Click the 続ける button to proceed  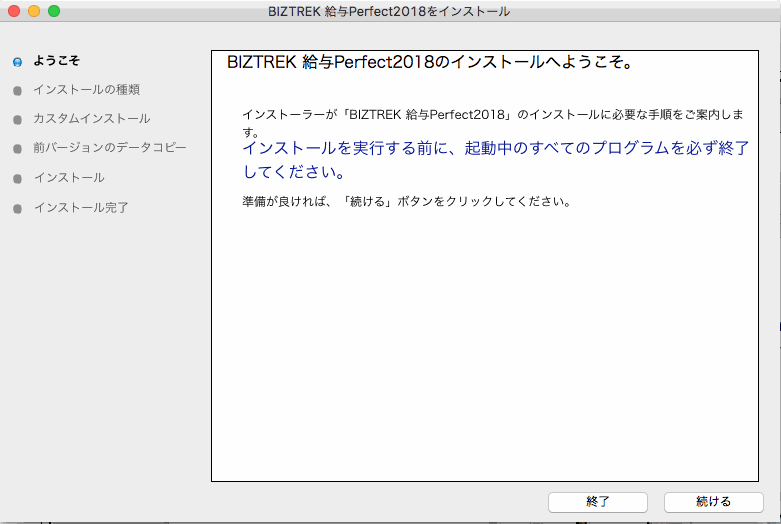[713, 501]
